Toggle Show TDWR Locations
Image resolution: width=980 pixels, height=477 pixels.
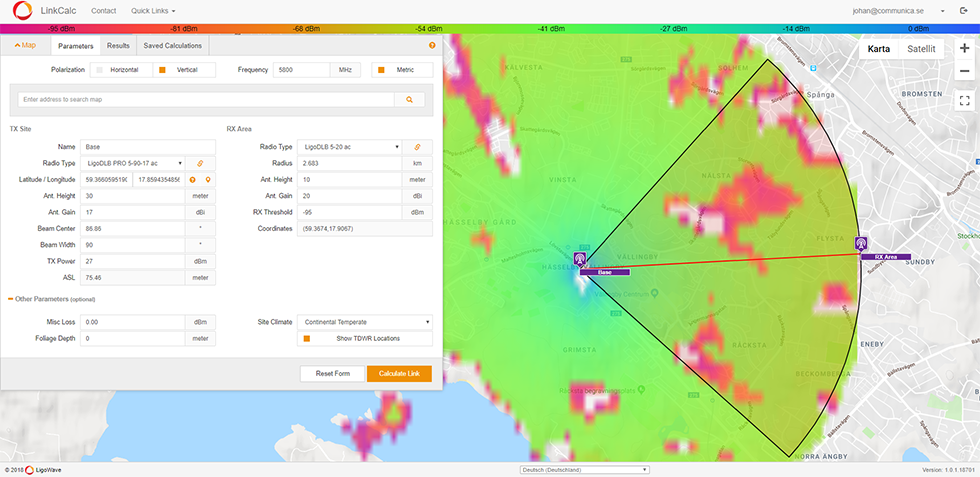tap(365, 339)
